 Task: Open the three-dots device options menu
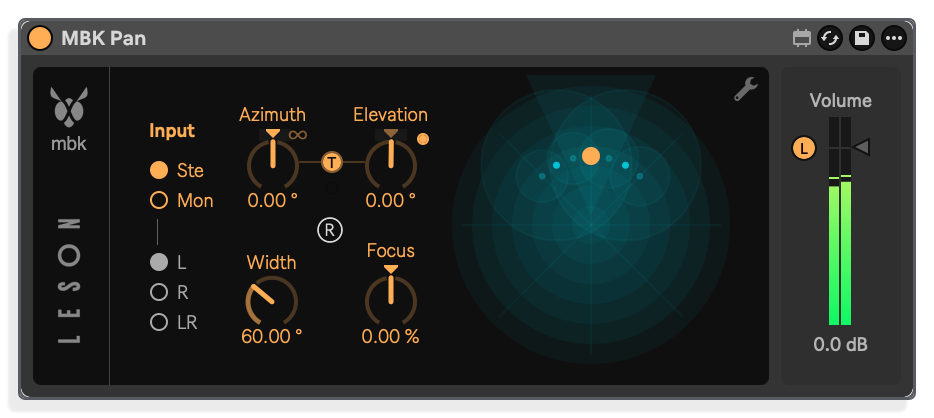tap(893, 39)
